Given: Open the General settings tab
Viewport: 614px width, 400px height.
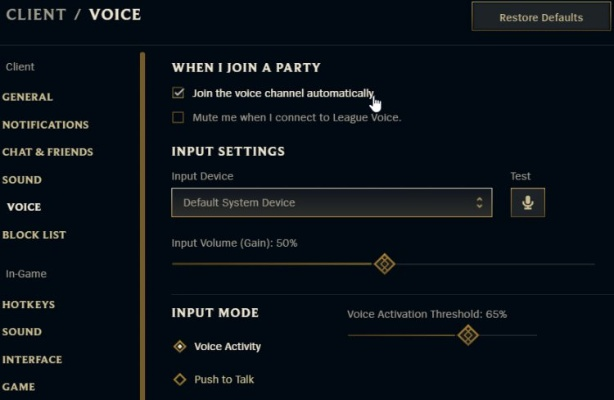Looking at the screenshot, I should 28,97.
